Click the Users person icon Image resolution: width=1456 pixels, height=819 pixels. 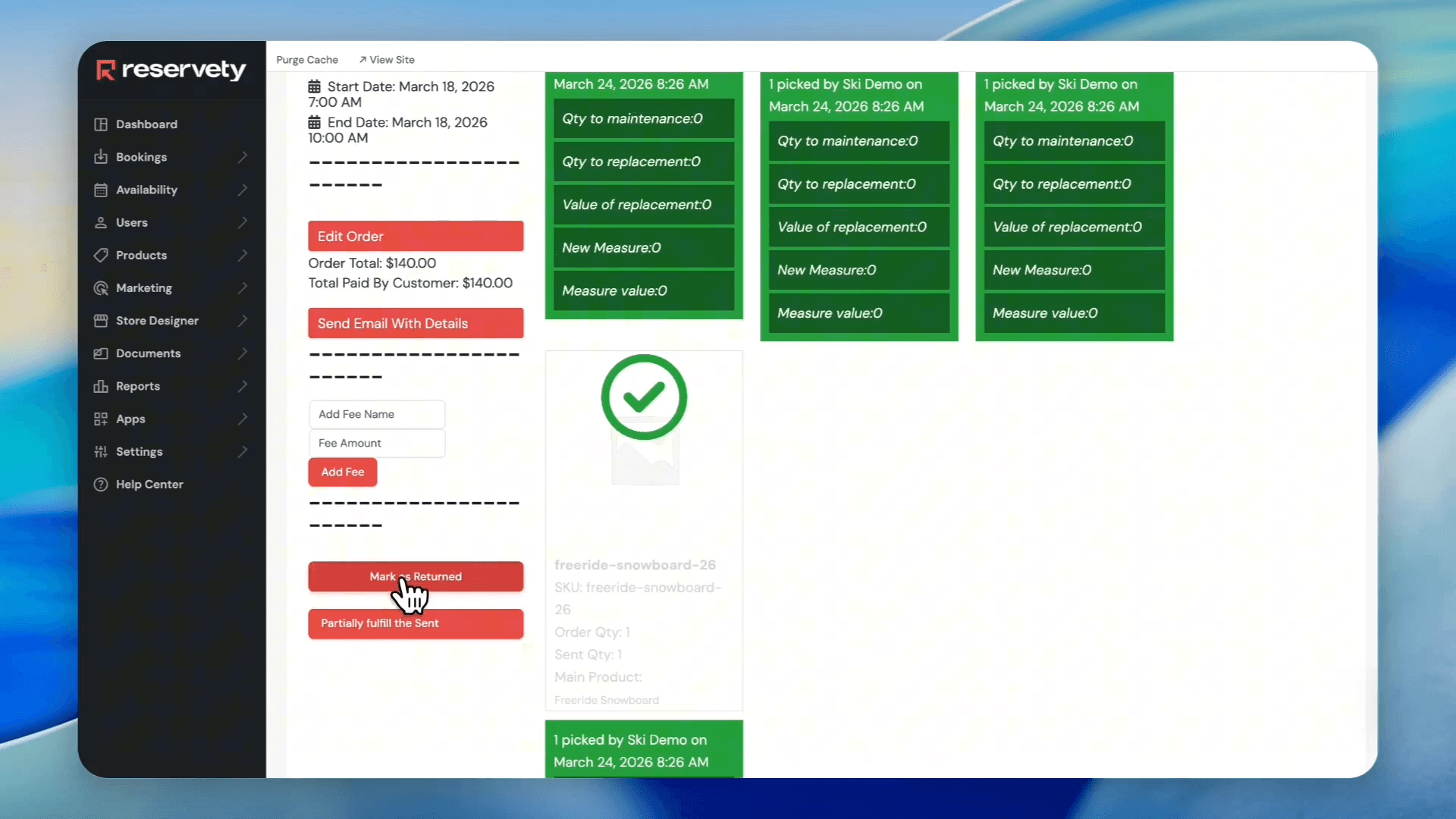pyautogui.click(x=101, y=222)
